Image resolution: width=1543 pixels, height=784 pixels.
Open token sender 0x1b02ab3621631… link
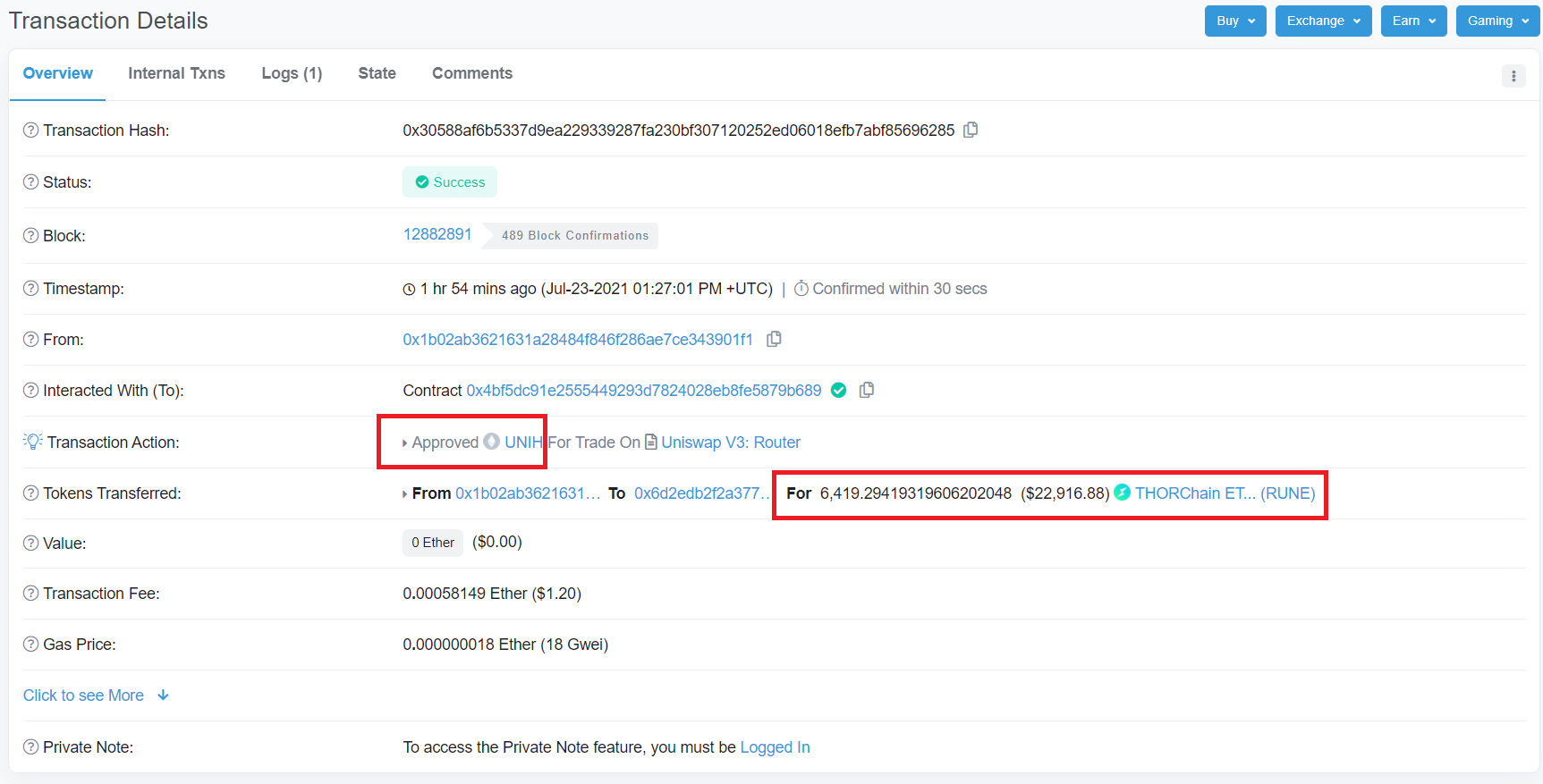(529, 493)
